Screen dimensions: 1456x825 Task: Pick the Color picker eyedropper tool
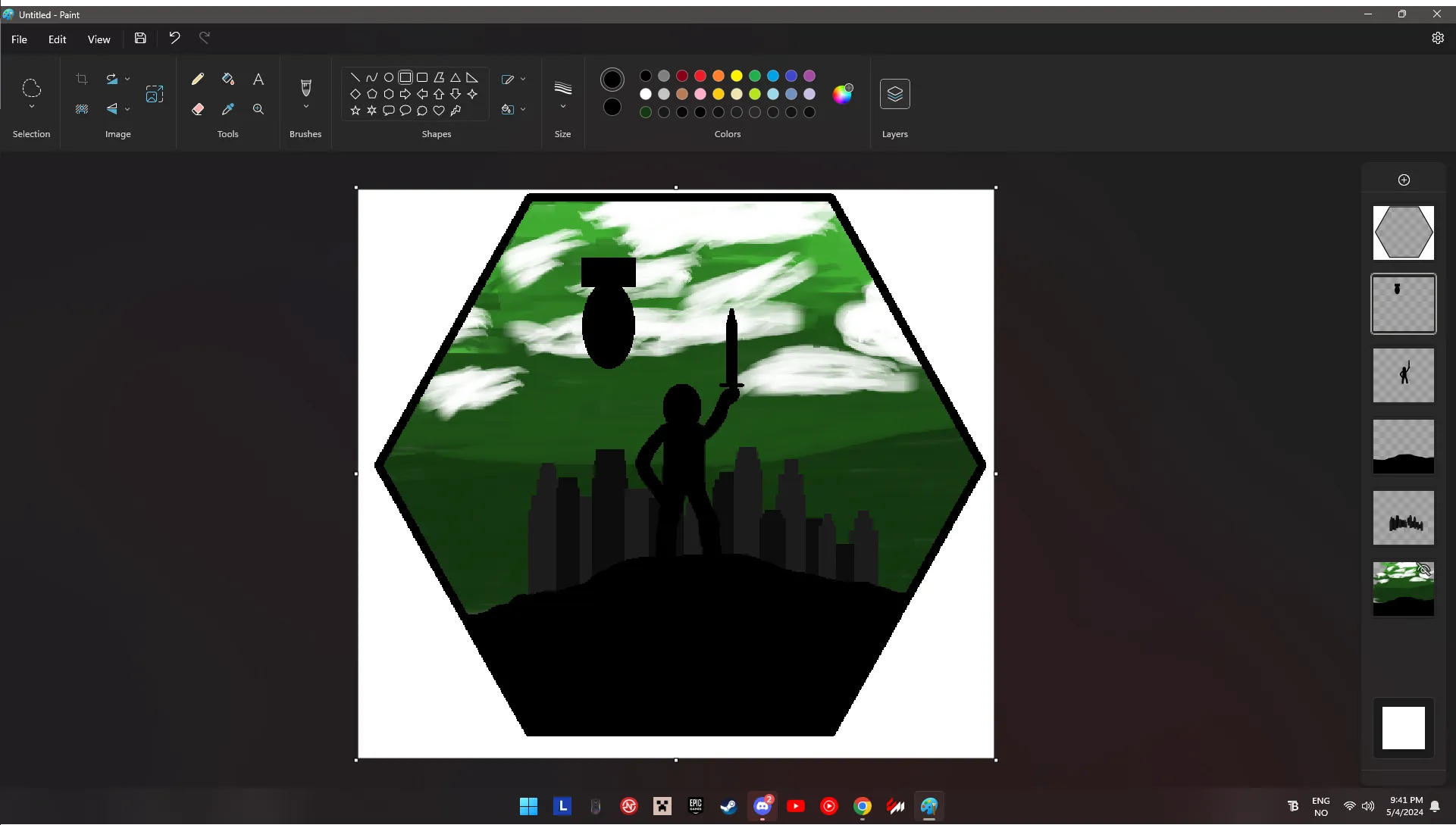tap(228, 109)
